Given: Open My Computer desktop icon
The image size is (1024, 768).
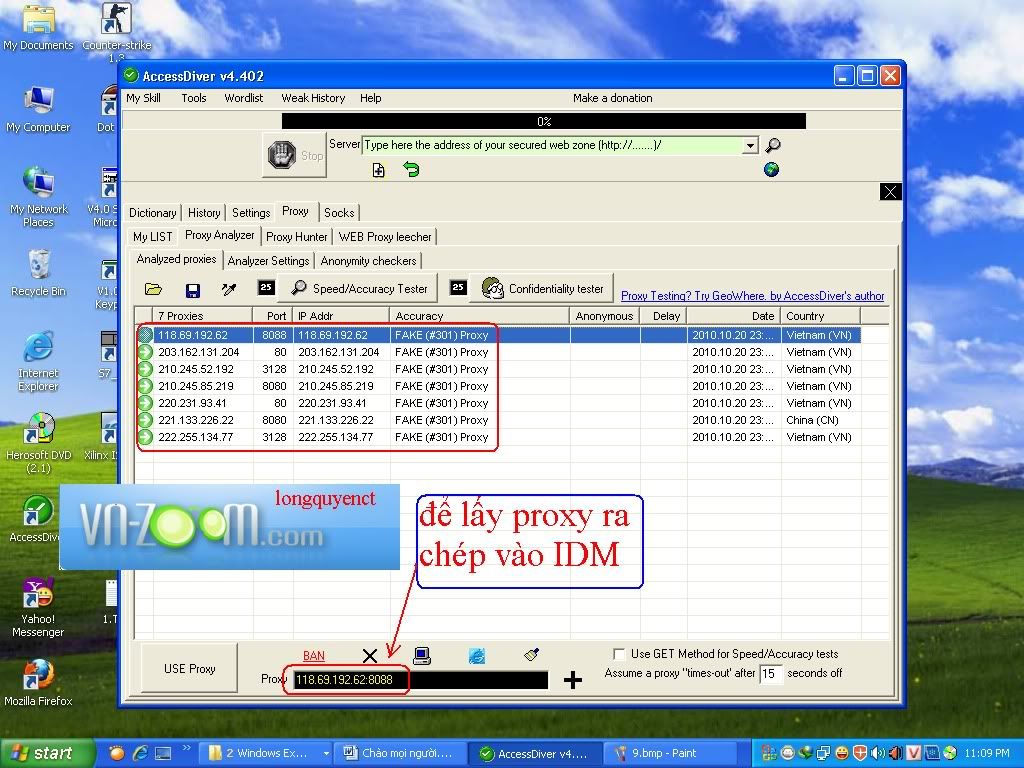Looking at the screenshot, I should [38, 109].
